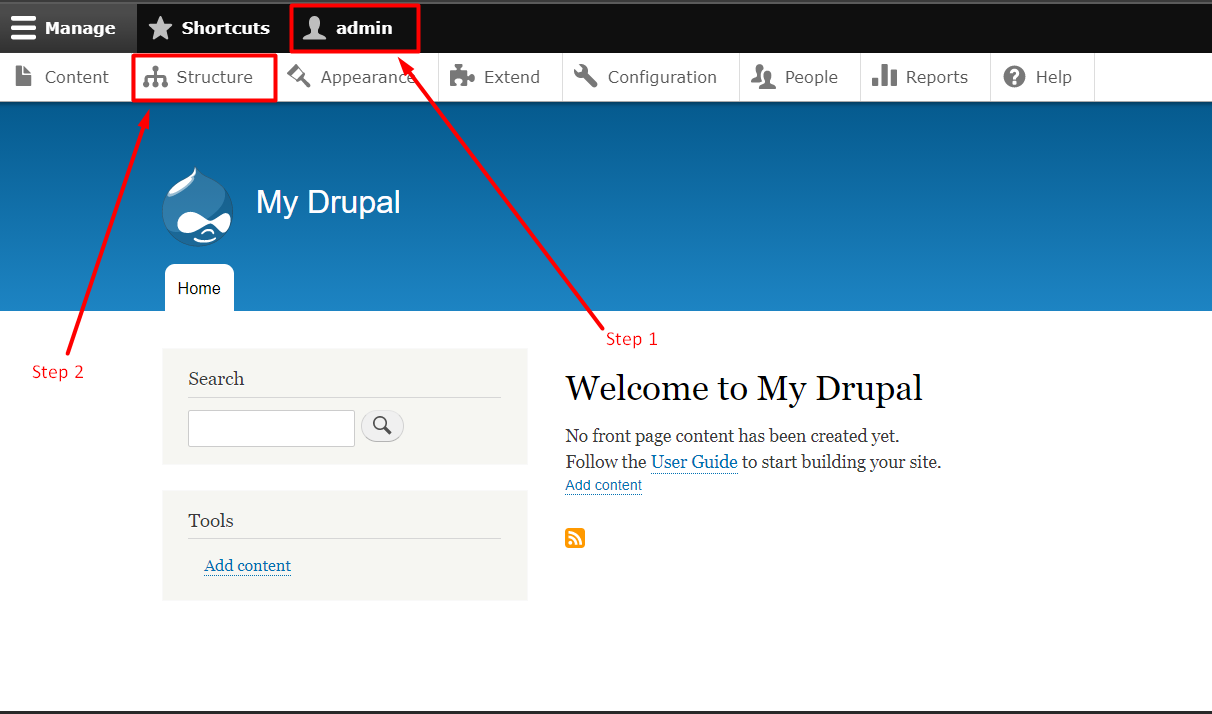Open the Help admin menu label
1212x714 pixels.
click(x=1054, y=77)
